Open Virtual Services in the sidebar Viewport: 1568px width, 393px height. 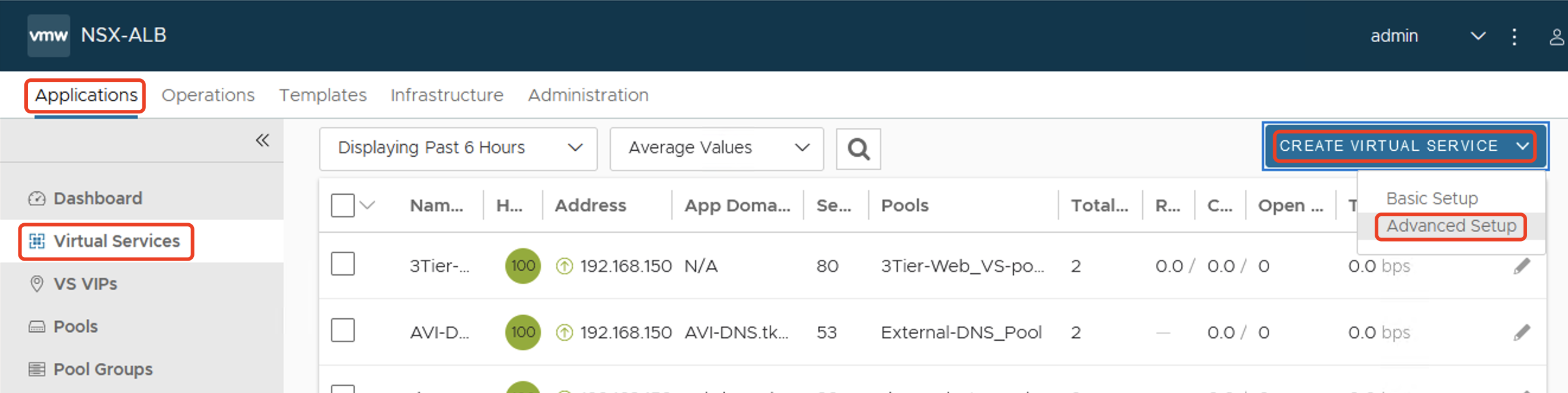point(117,241)
